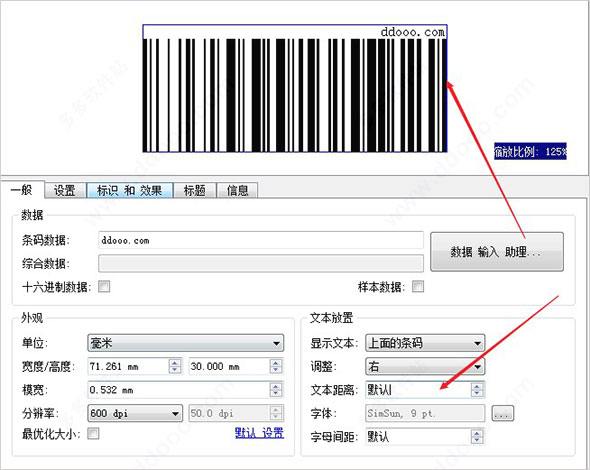Click the 分辨率 label
Screen dimensions: 590x470
tap(40, 414)
